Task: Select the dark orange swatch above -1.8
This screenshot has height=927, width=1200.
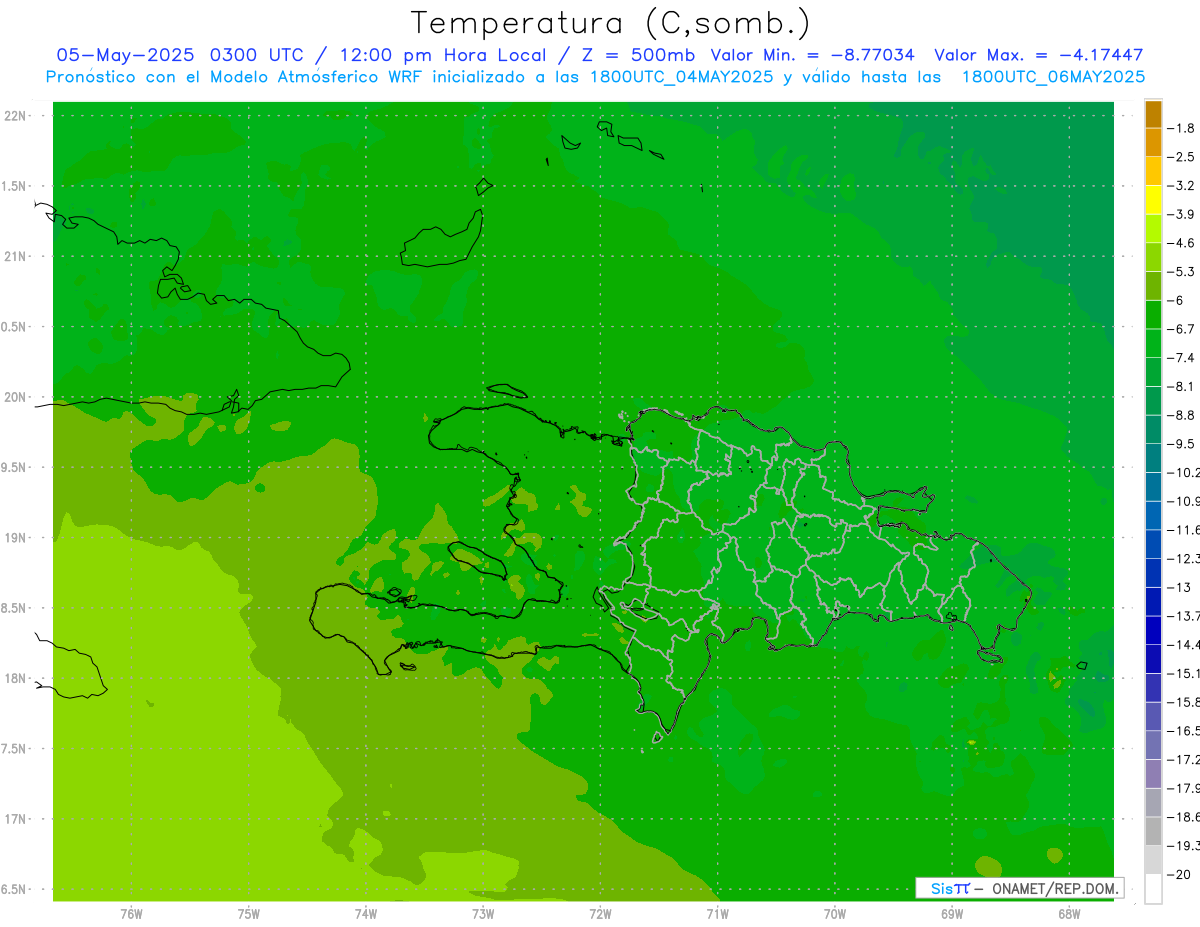Action: [1153, 114]
